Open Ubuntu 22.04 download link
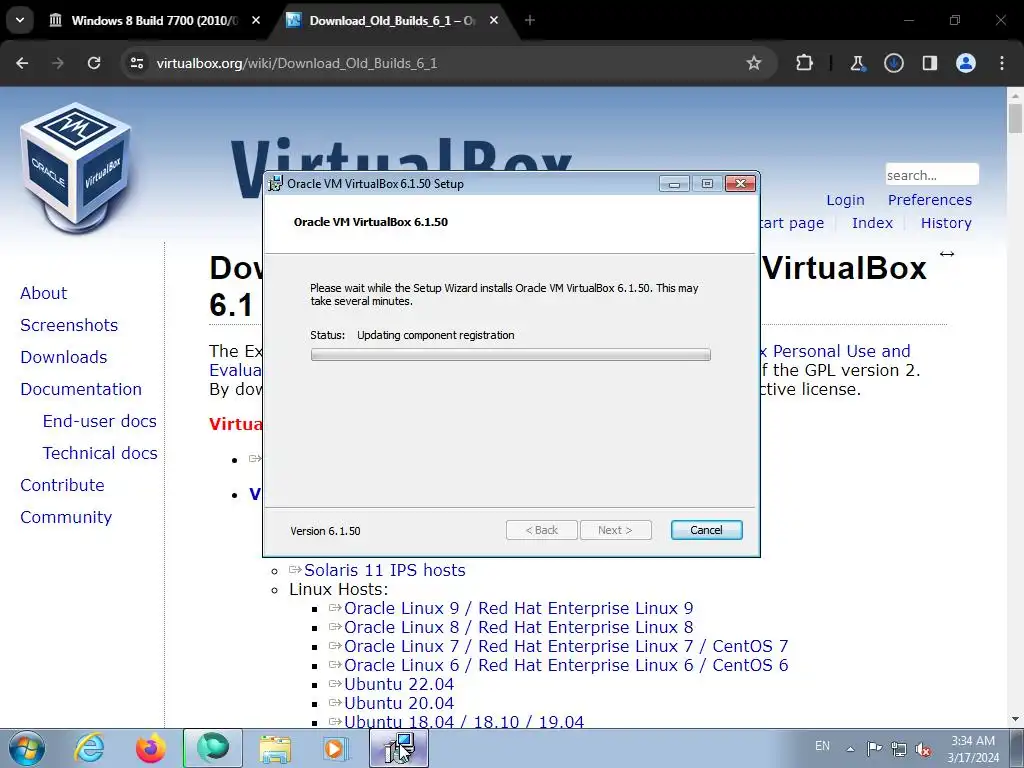This screenshot has width=1024, height=768. [x=399, y=684]
